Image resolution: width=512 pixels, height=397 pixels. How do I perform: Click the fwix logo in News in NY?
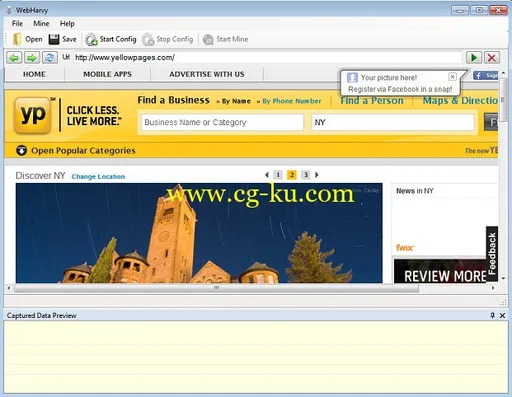click(x=405, y=248)
